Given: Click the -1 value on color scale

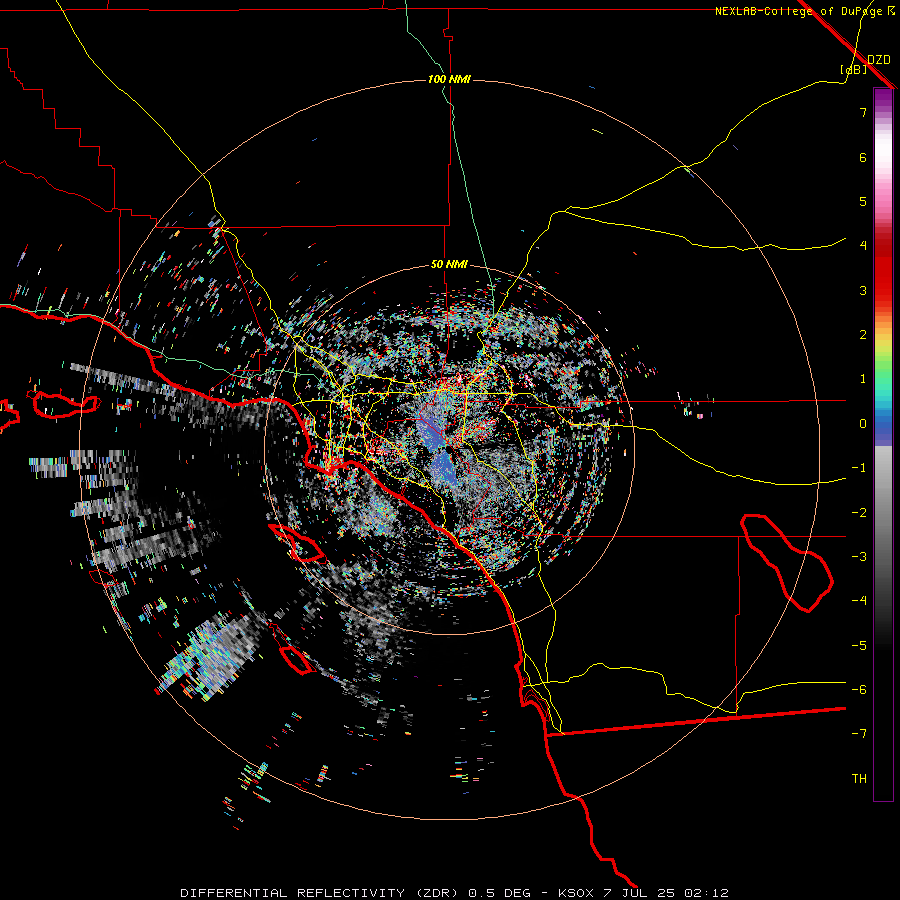Looking at the screenshot, I should (859, 468).
